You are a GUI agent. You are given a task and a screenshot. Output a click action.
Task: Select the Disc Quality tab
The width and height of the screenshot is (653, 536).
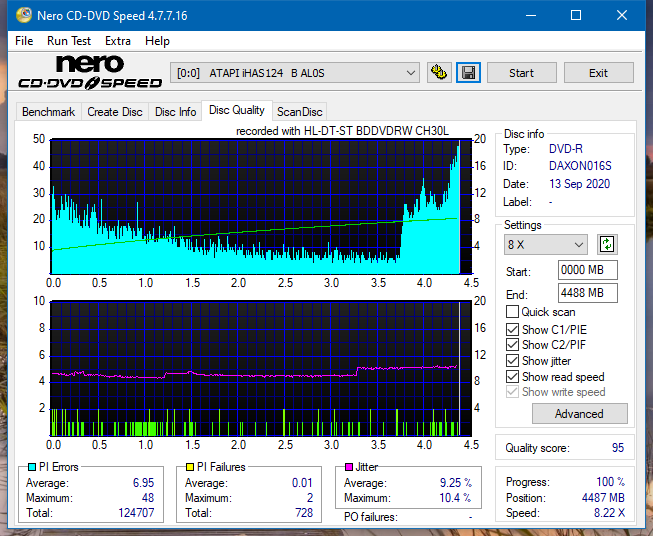tap(237, 110)
